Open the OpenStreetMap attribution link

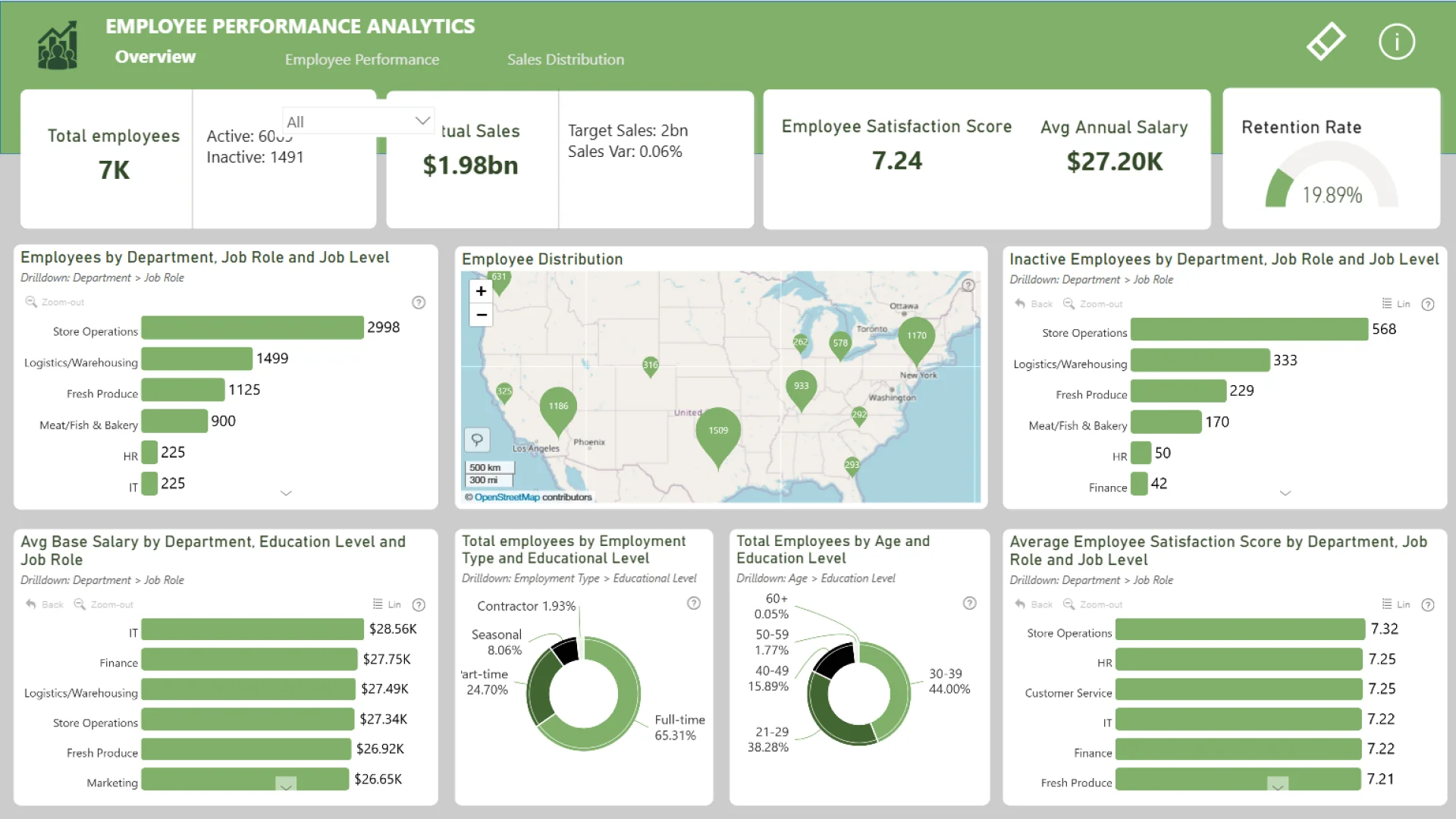[x=507, y=497]
